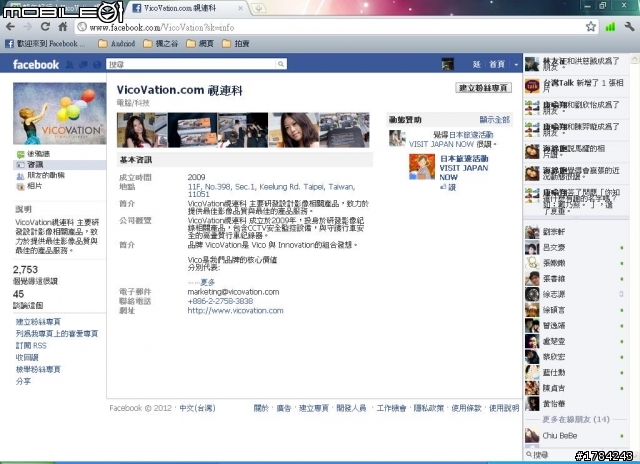Click the Subscribe via RSS link
Screen dimensions: 640x464
31,345
